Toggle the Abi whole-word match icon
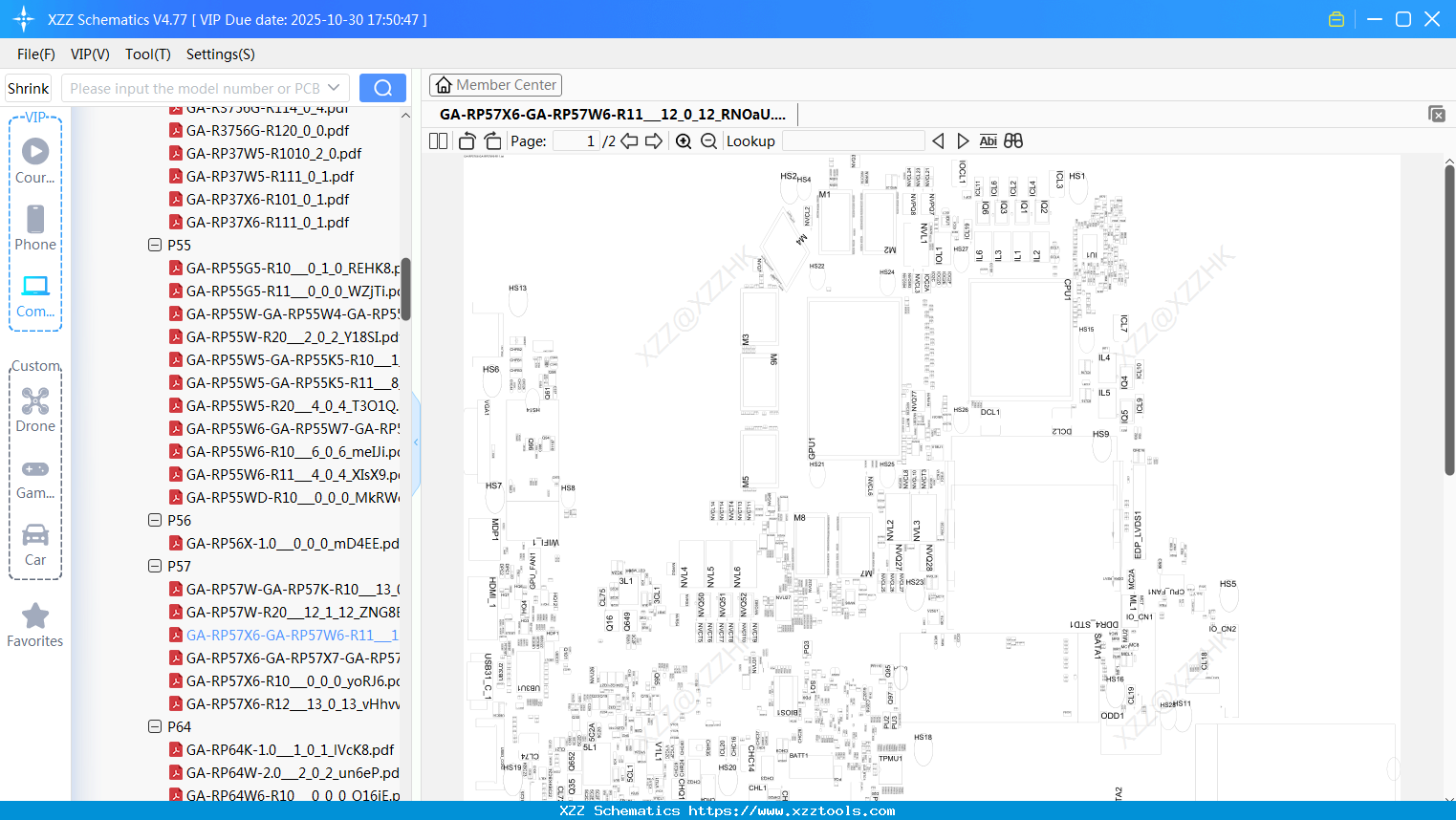Image resolution: width=1456 pixels, height=820 pixels. click(989, 140)
